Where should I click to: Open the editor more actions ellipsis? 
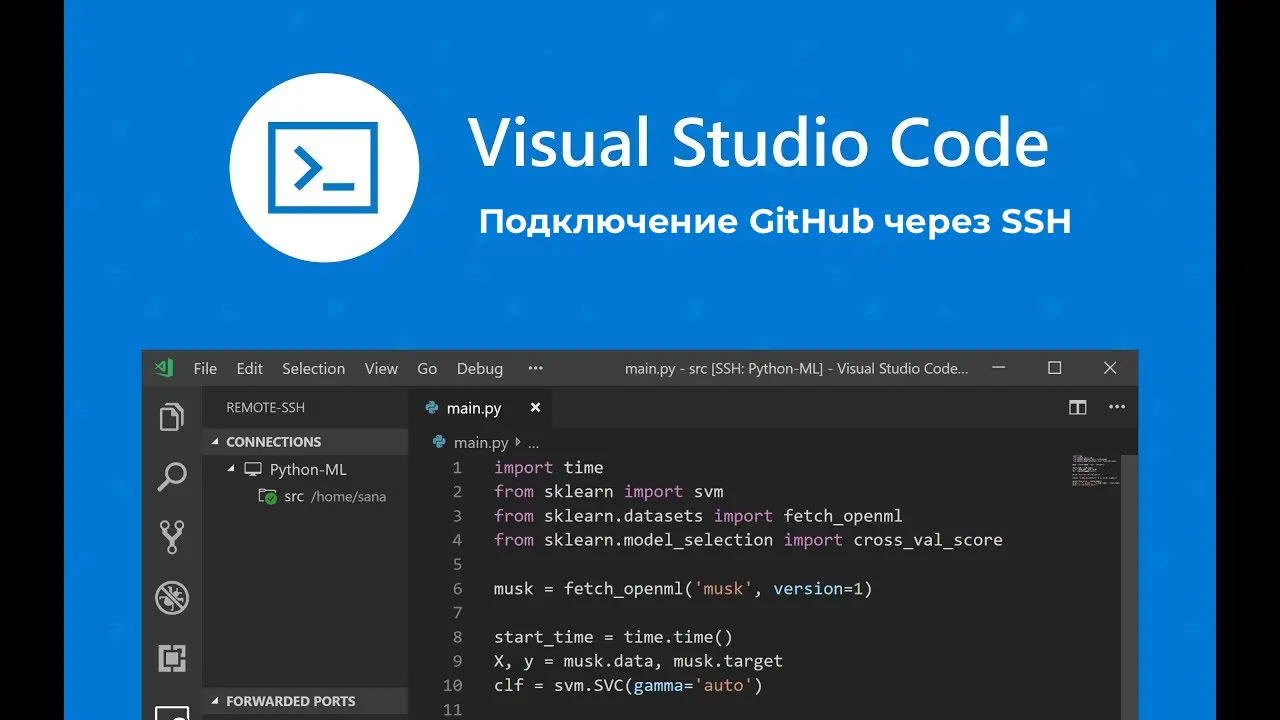click(x=1117, y=407)
